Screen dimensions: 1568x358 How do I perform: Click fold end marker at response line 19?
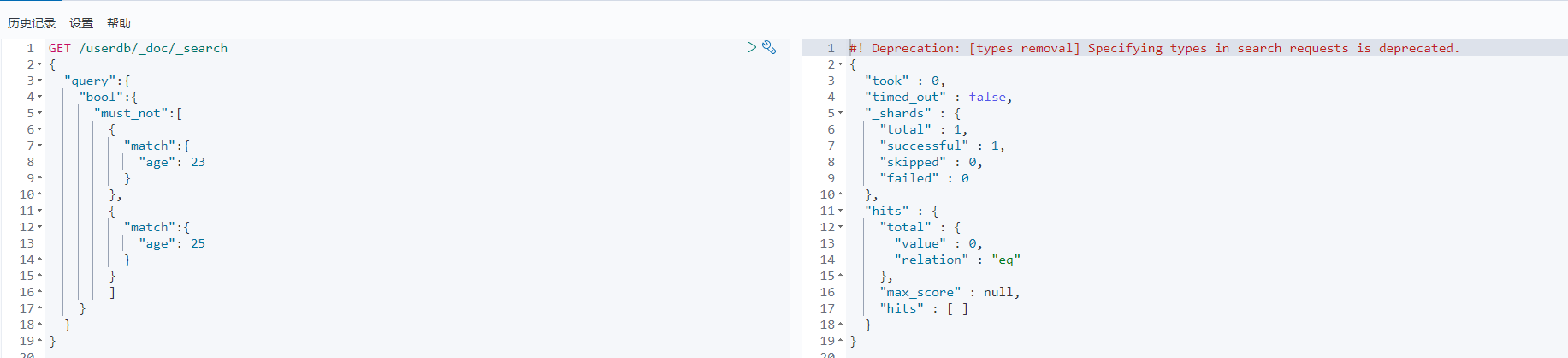click(x=840, y=341)
